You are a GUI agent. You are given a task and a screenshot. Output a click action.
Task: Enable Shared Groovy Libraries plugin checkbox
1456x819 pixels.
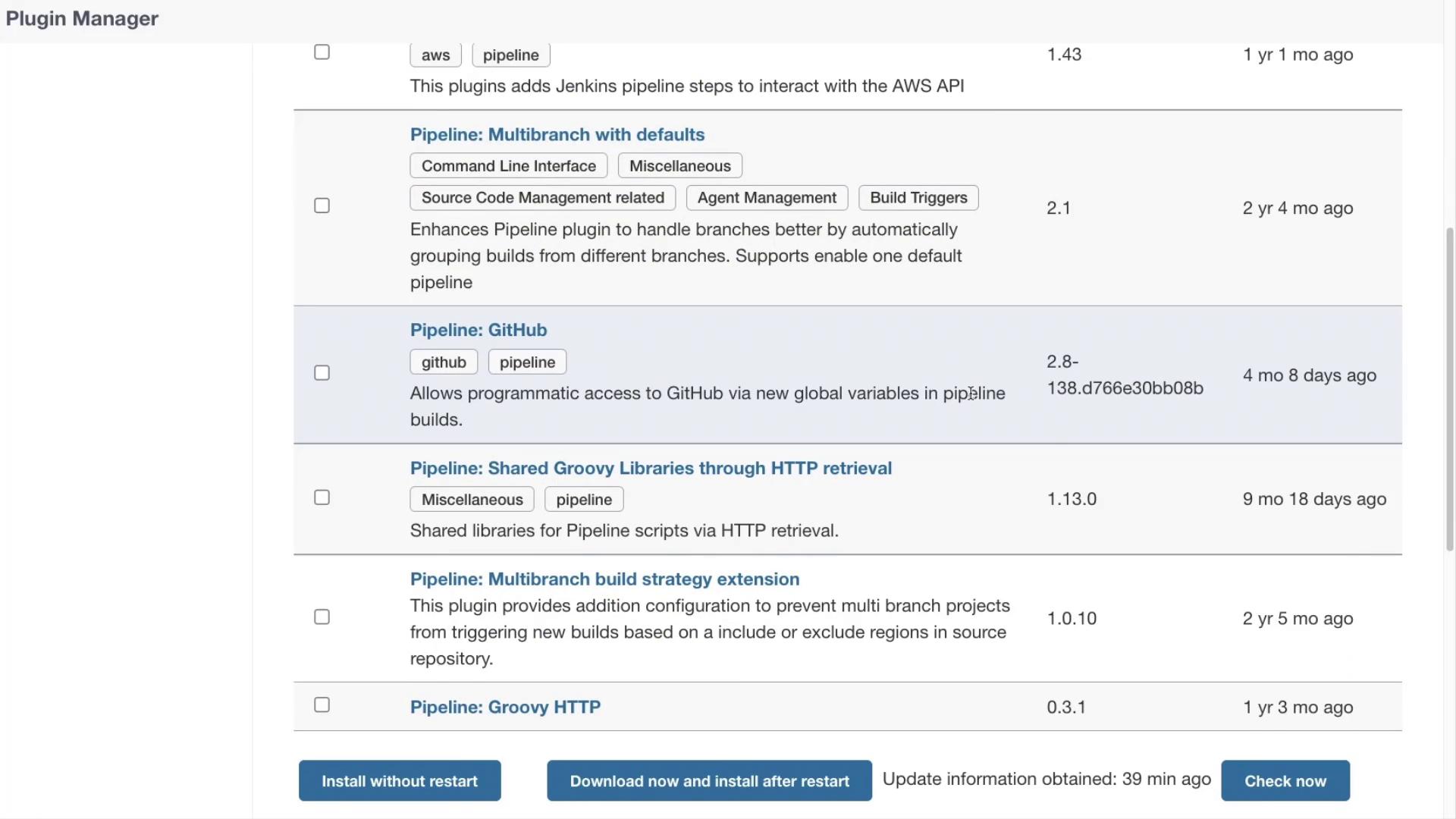tap(322, 497)
